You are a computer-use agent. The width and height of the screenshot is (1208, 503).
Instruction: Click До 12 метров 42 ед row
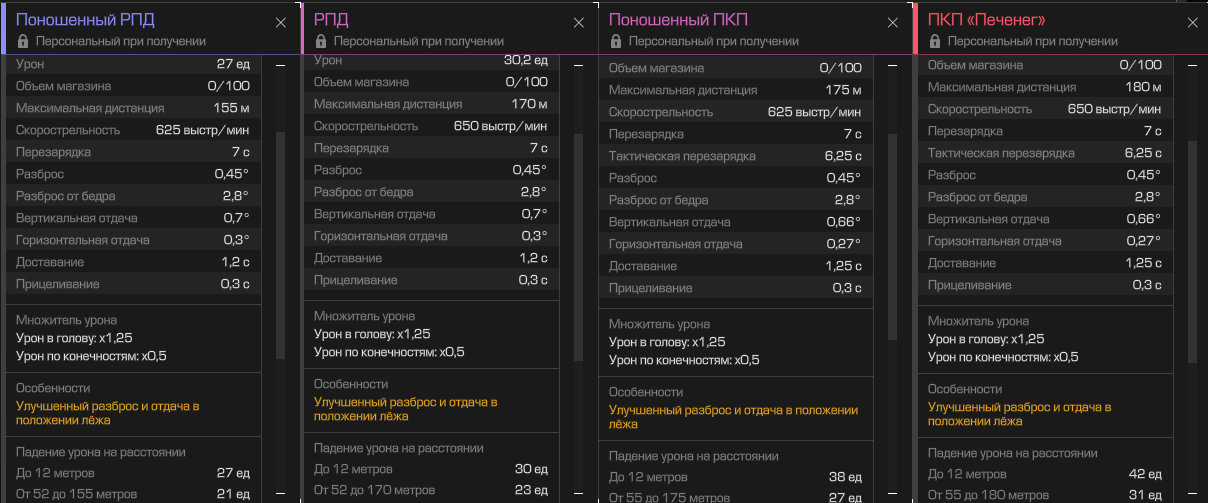point(1045,474)
